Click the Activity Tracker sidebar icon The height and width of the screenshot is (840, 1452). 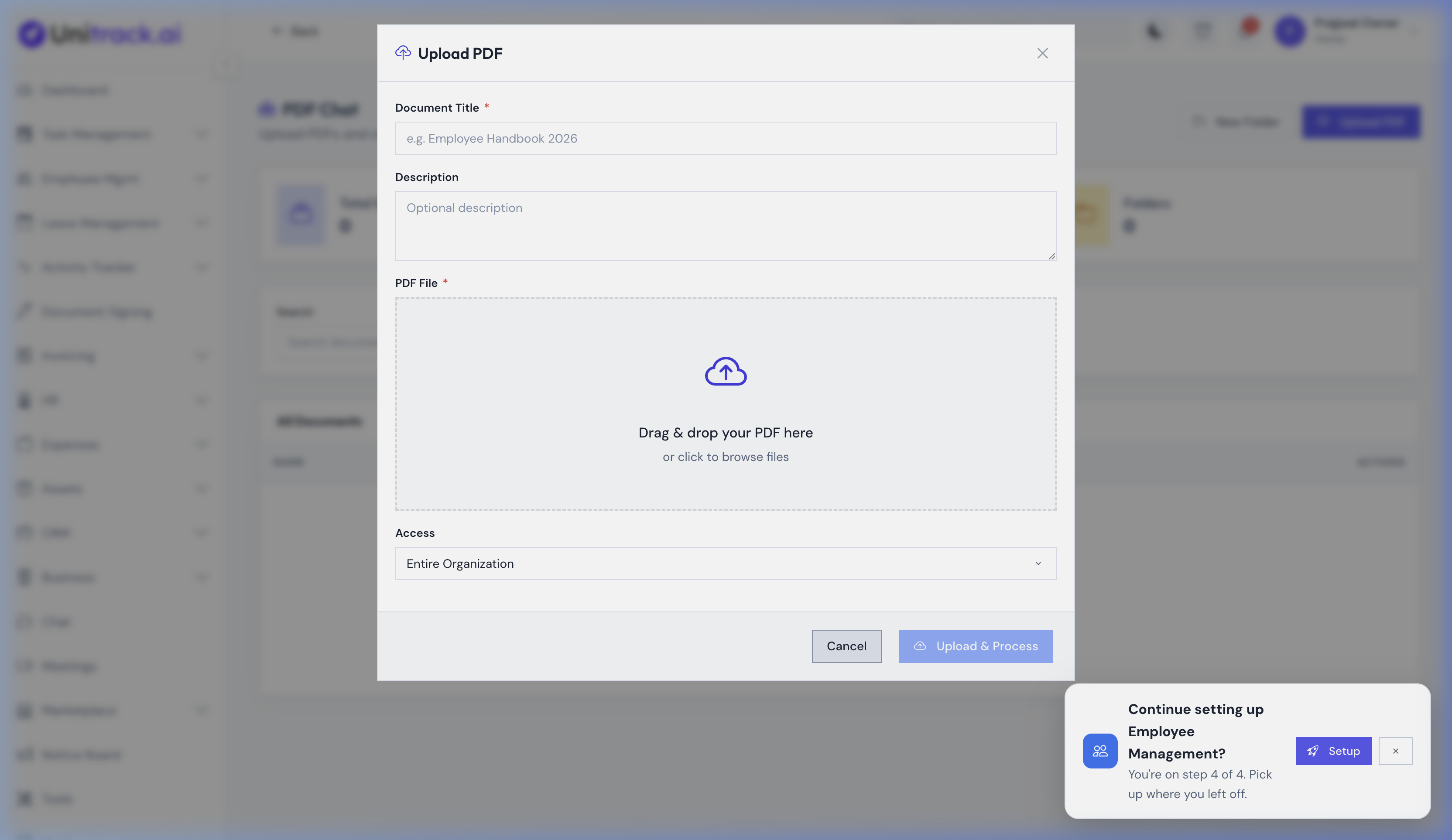[x=24, y=267]
